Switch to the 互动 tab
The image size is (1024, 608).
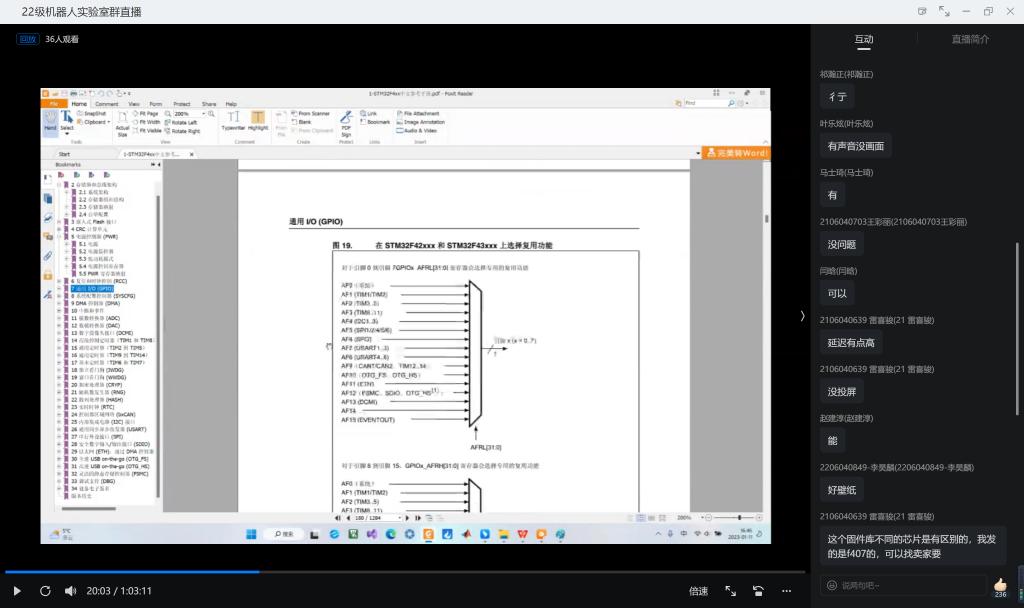[x=863, y=40]
